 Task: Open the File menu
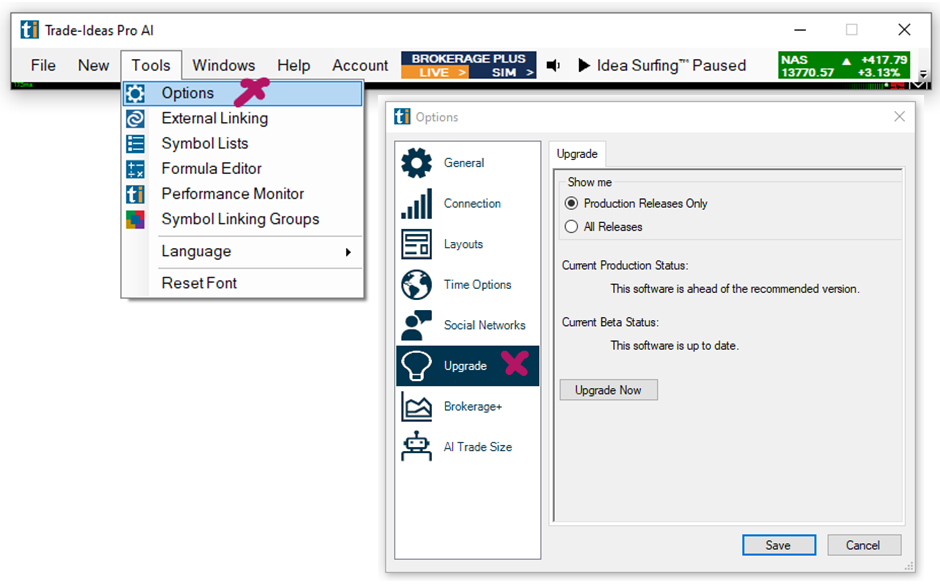[x=43, y=66]
